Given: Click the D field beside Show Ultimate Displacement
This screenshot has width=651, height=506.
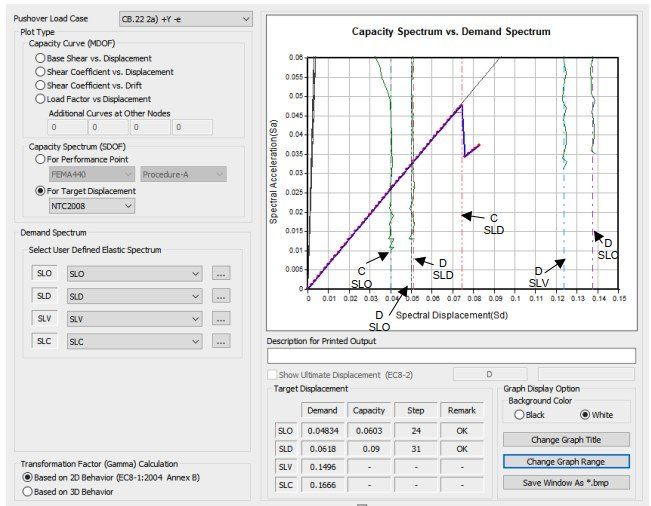Looking at the screenshot, I should [490, 374].
